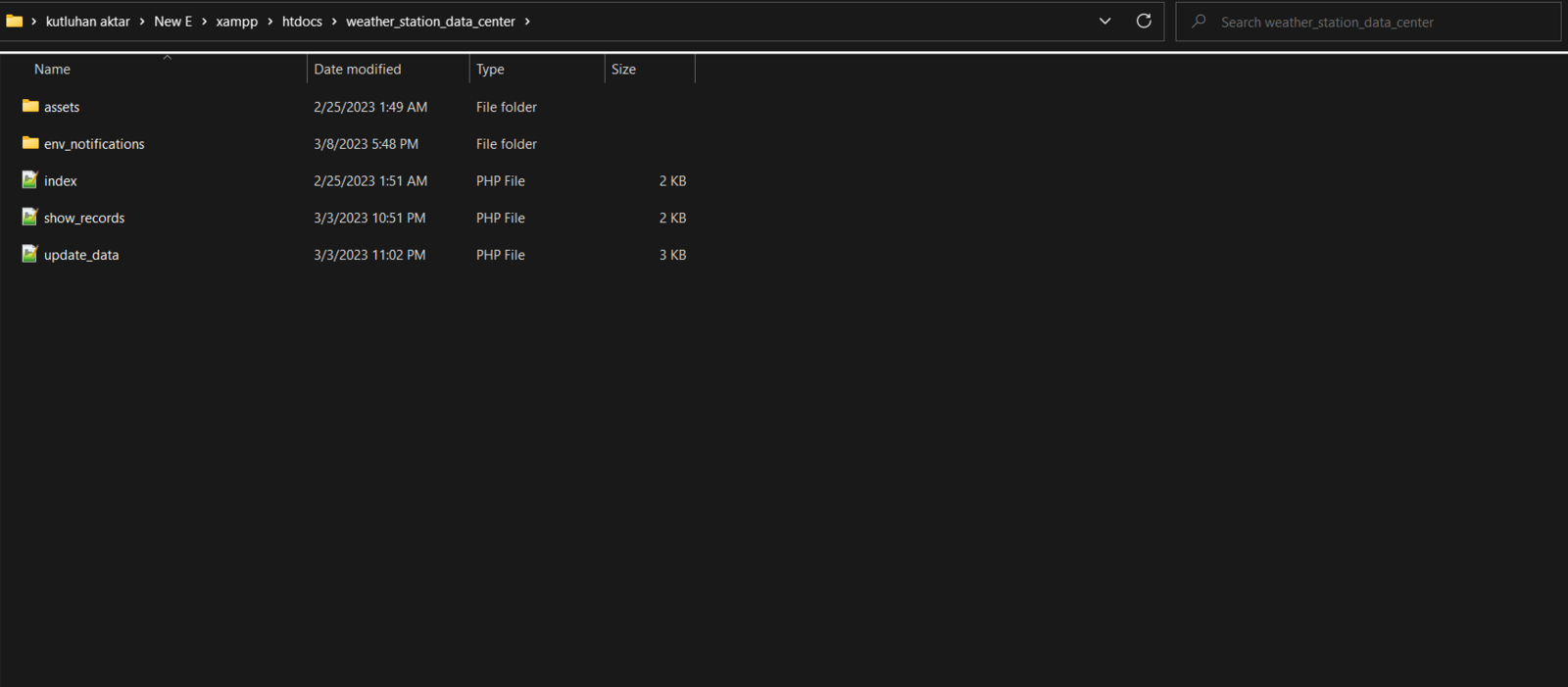Click the folder icon in address bar
This screenshot has height=687, width=1568.
point(15,21)
